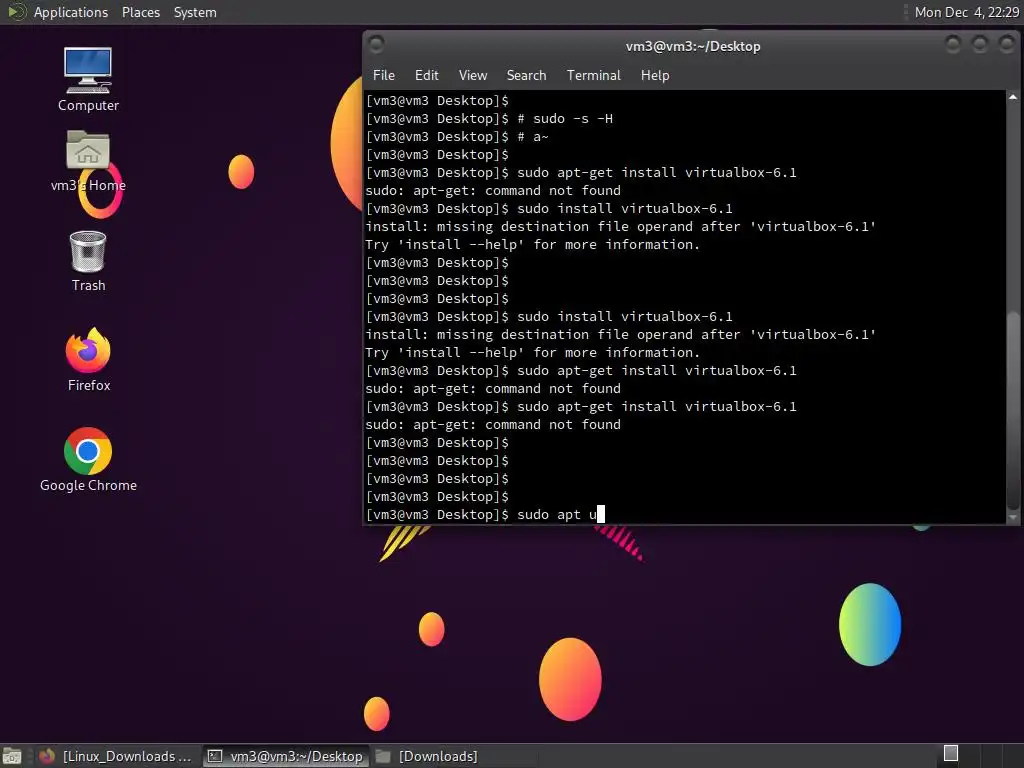The width and height of the screenshot is (1024, 768).
Task: Open the terminal Help menu
Action: coord(654,75)
